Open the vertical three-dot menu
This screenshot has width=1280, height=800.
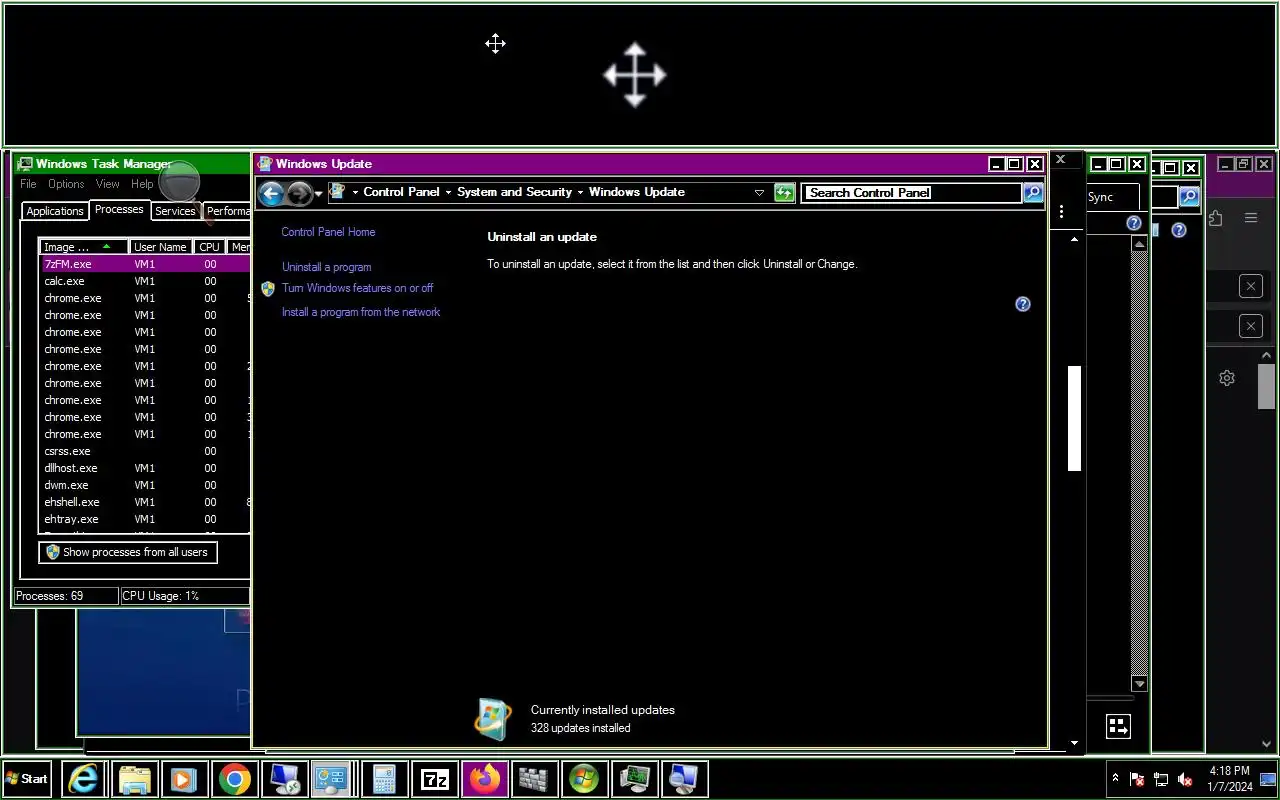[1061, 212]
